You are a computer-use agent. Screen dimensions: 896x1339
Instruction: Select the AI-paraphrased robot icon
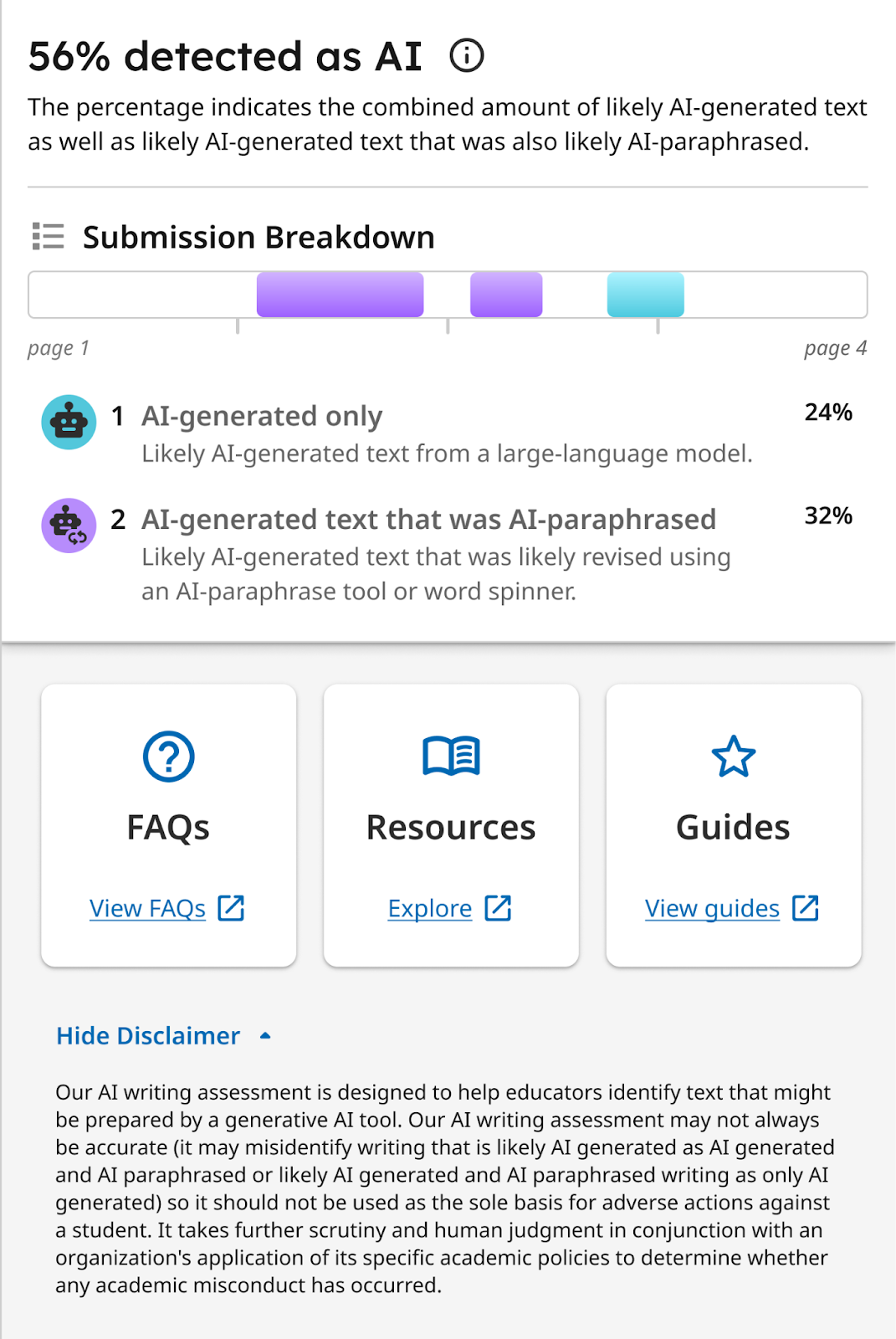(69, 526)
